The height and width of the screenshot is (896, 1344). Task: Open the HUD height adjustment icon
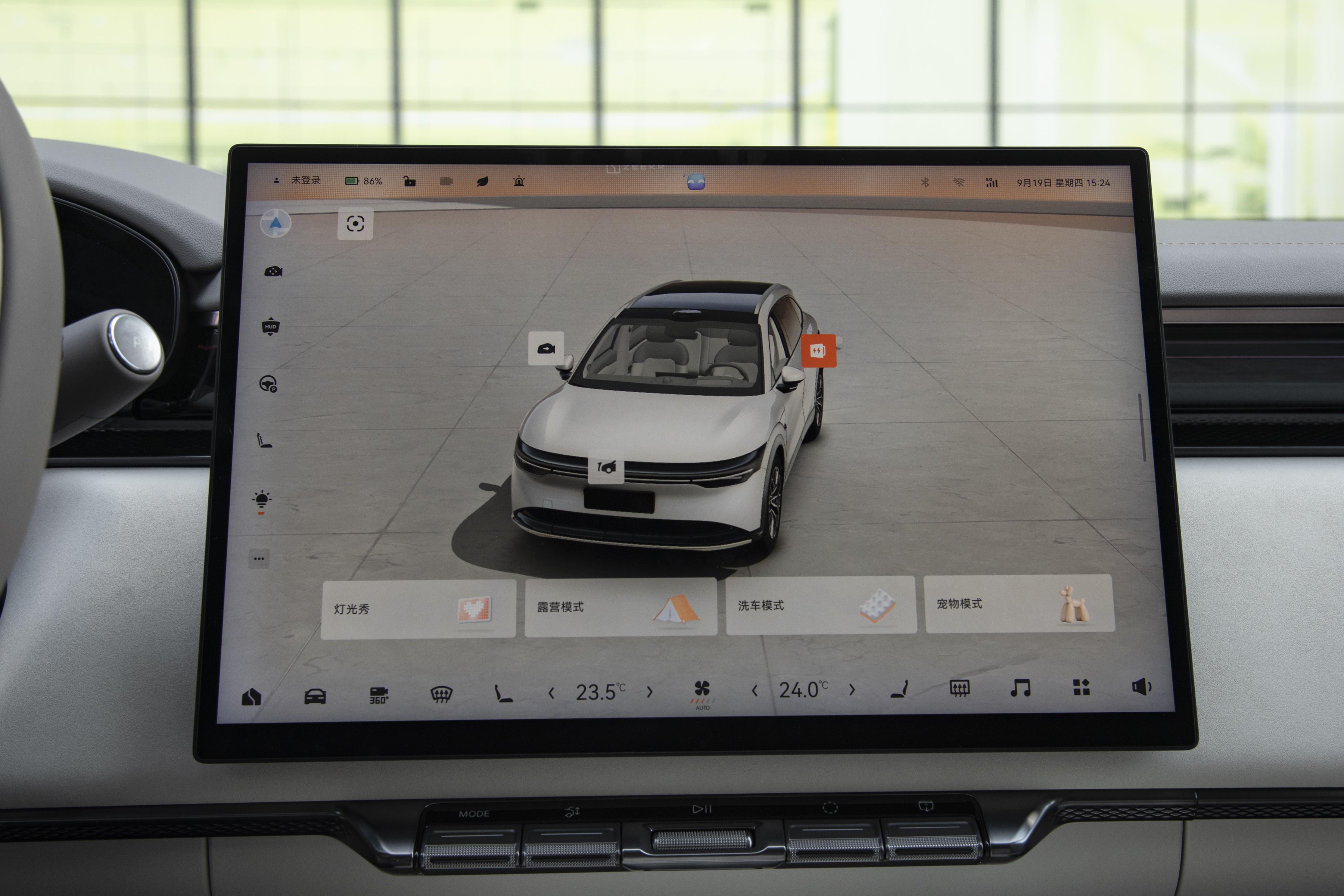point(270,326)
